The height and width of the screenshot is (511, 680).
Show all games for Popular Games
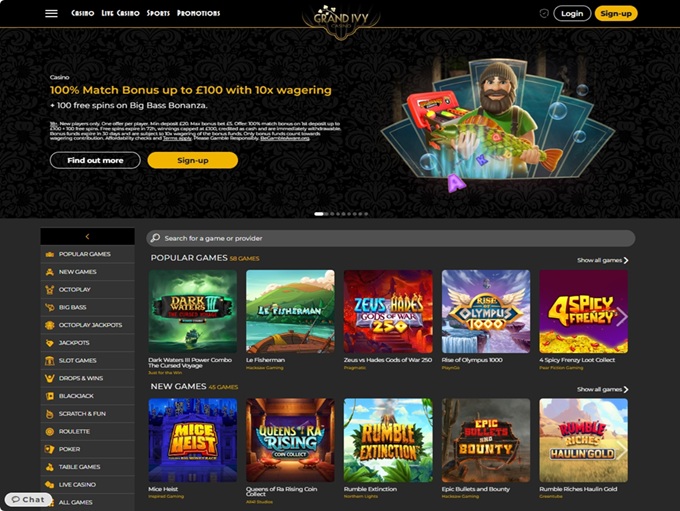(x=602, y=260)
